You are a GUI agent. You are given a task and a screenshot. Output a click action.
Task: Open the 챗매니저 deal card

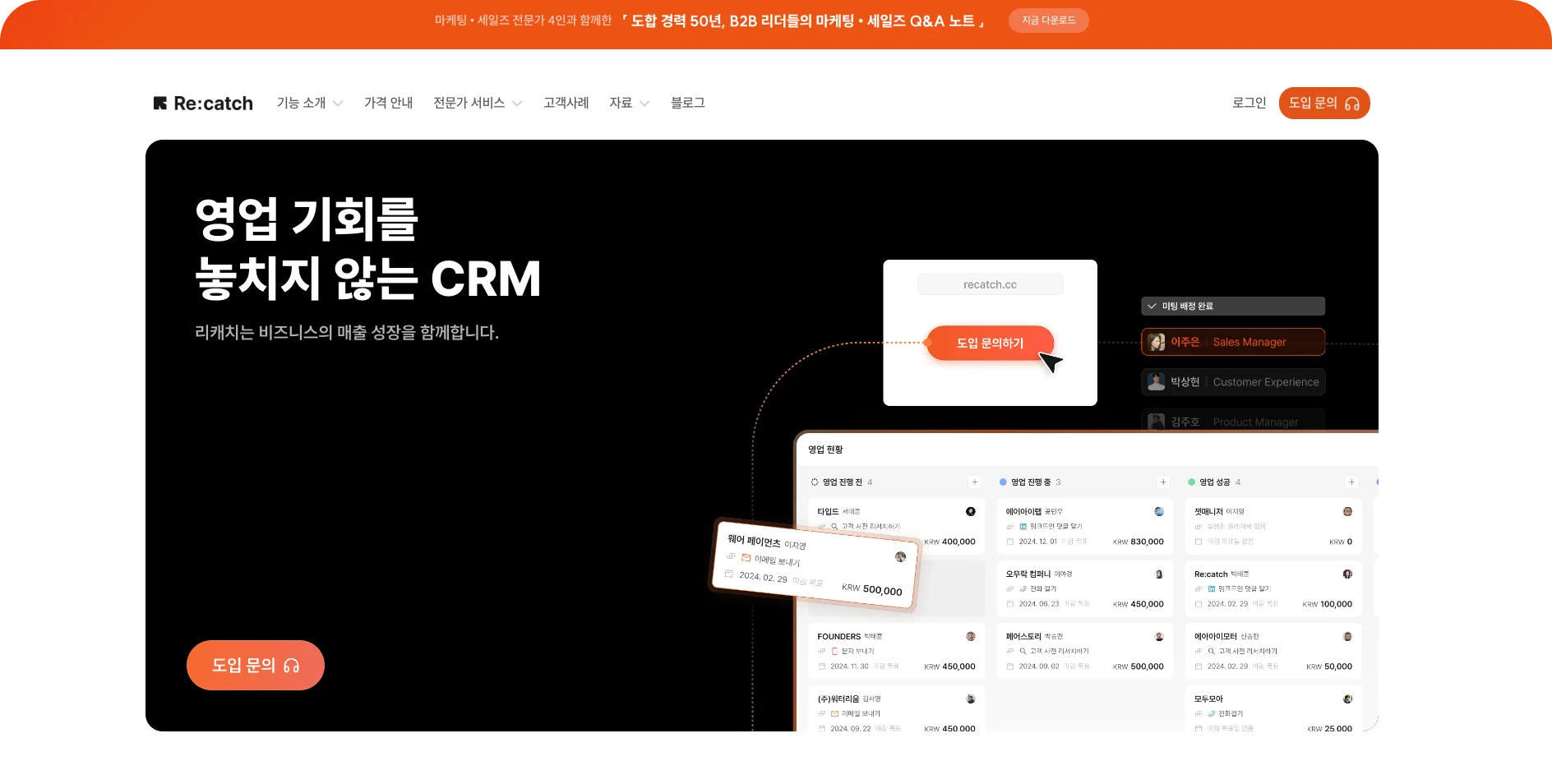pos(1273,526)
